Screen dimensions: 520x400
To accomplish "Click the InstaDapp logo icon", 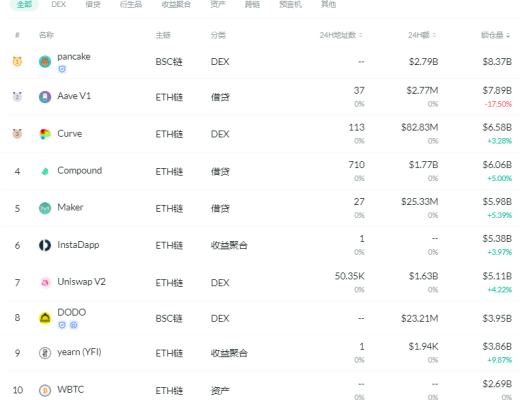I will click(45, 245).
